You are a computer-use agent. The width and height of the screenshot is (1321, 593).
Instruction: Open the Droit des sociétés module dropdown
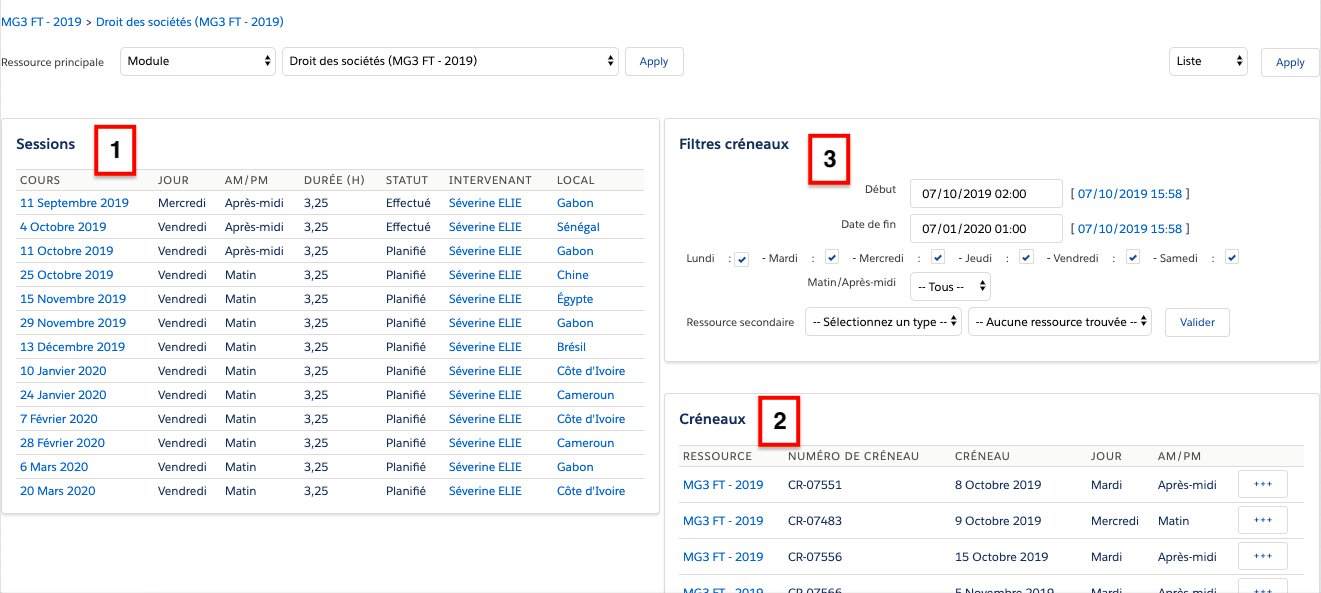pyautogui.click(x=450, y=61)
